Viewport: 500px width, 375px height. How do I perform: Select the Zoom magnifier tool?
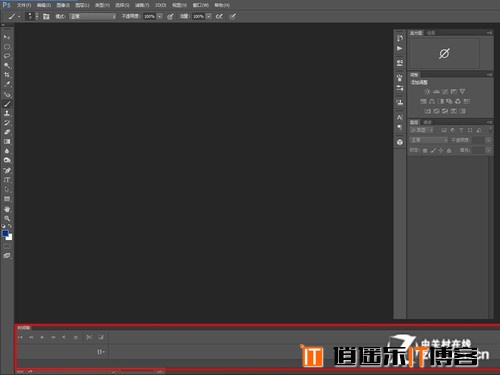tap(7, 219)
